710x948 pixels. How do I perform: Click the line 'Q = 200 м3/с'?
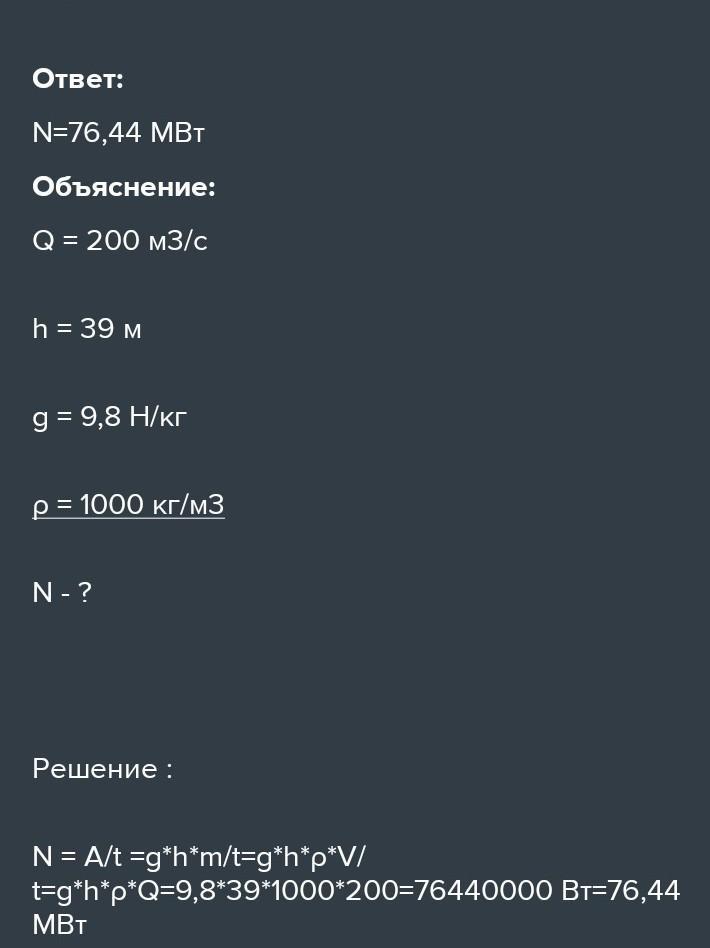pos(119,241)
